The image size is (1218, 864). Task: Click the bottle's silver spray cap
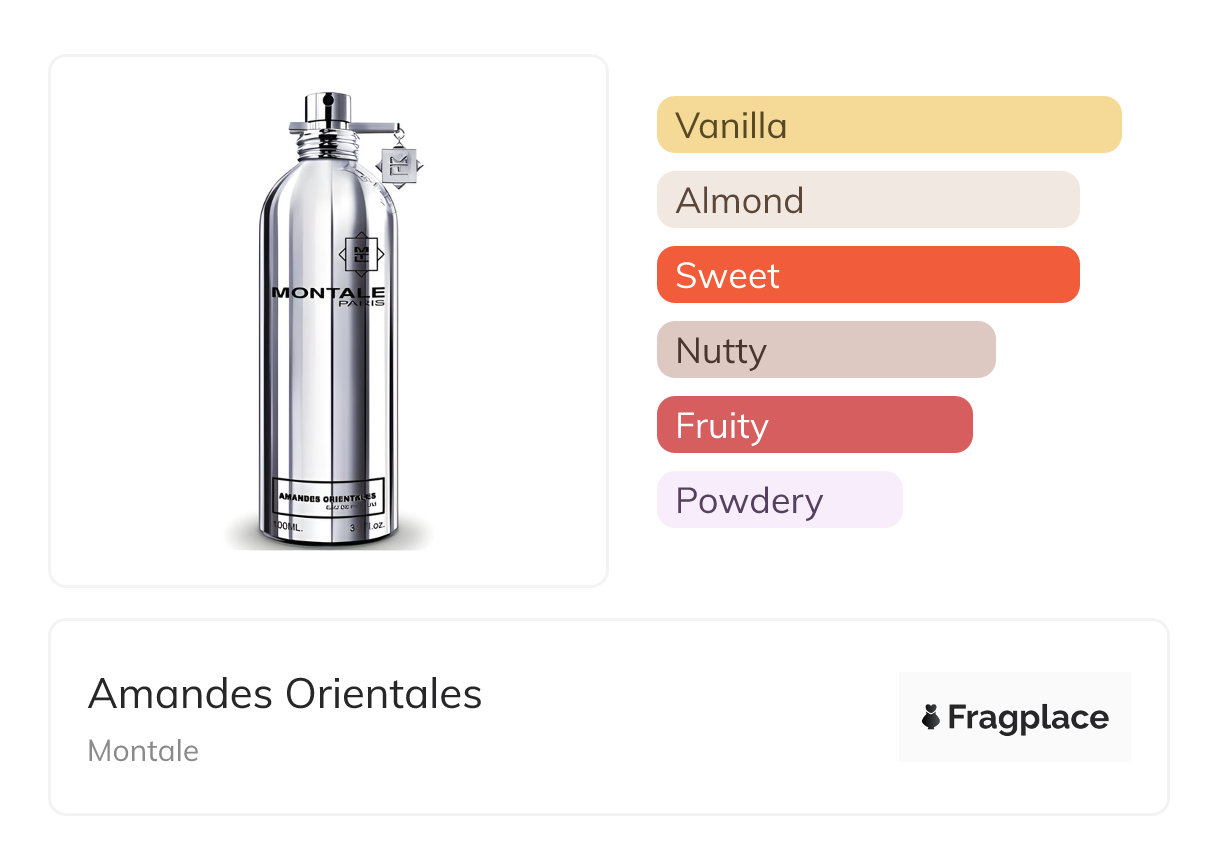pyautogui.click(x=328, y=107)
